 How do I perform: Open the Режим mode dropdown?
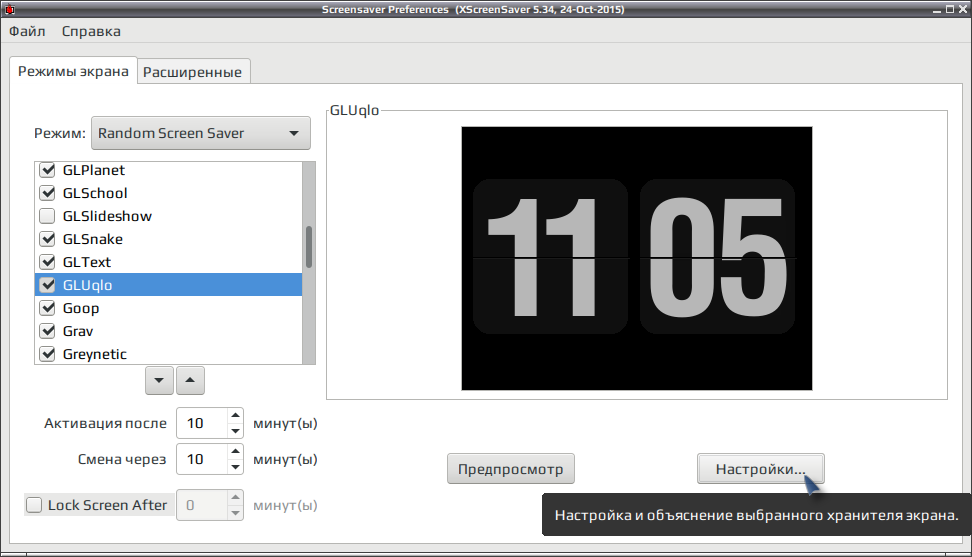tap(201, 133)
